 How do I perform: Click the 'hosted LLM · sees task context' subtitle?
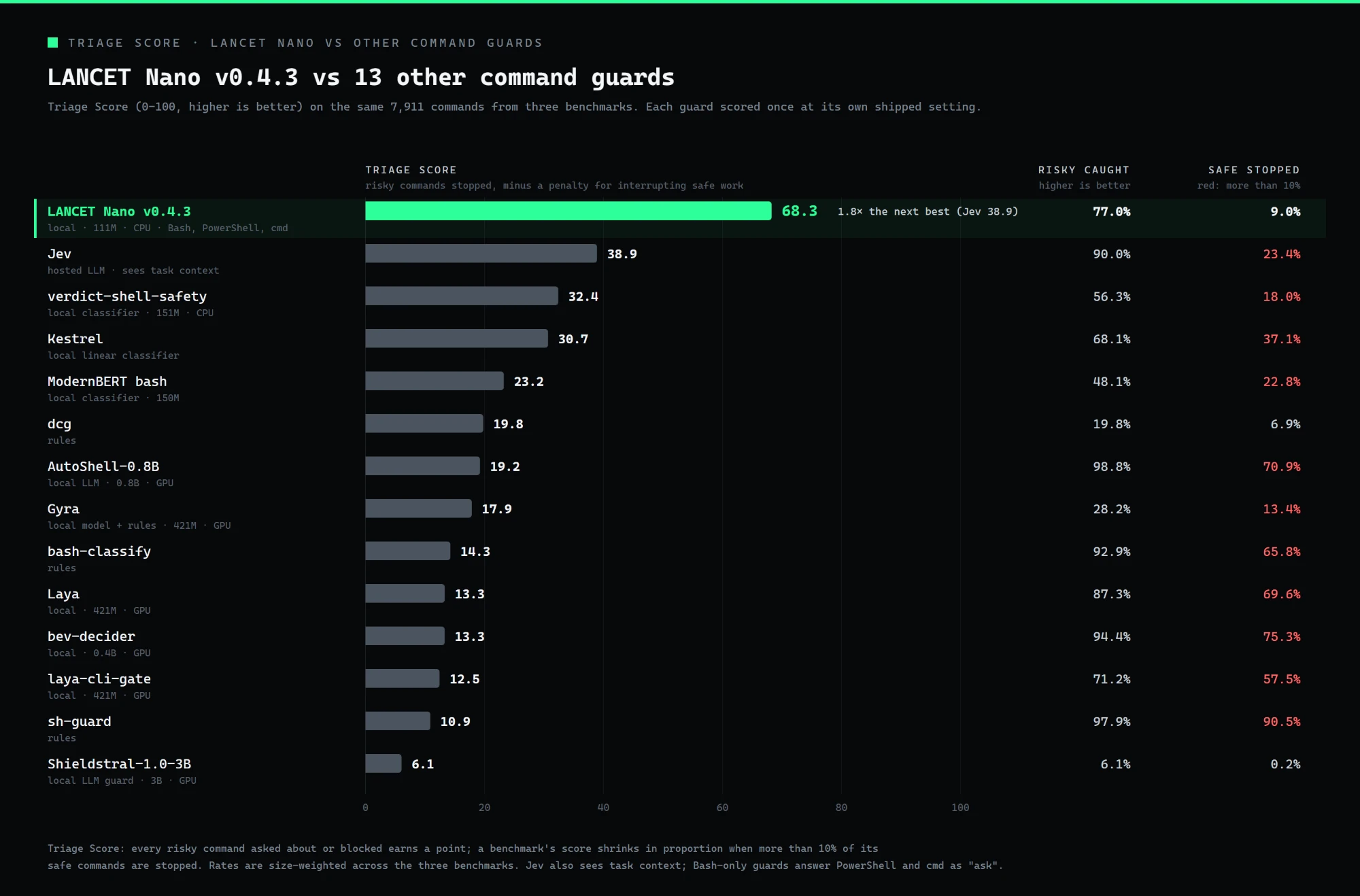tap(133, 271)
